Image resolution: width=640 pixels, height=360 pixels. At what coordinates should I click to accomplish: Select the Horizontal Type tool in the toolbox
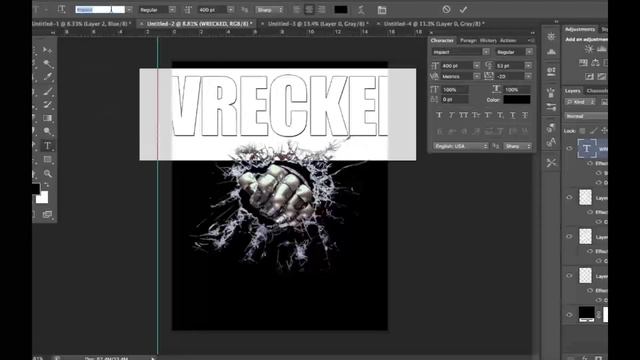(x=47, y=145)
